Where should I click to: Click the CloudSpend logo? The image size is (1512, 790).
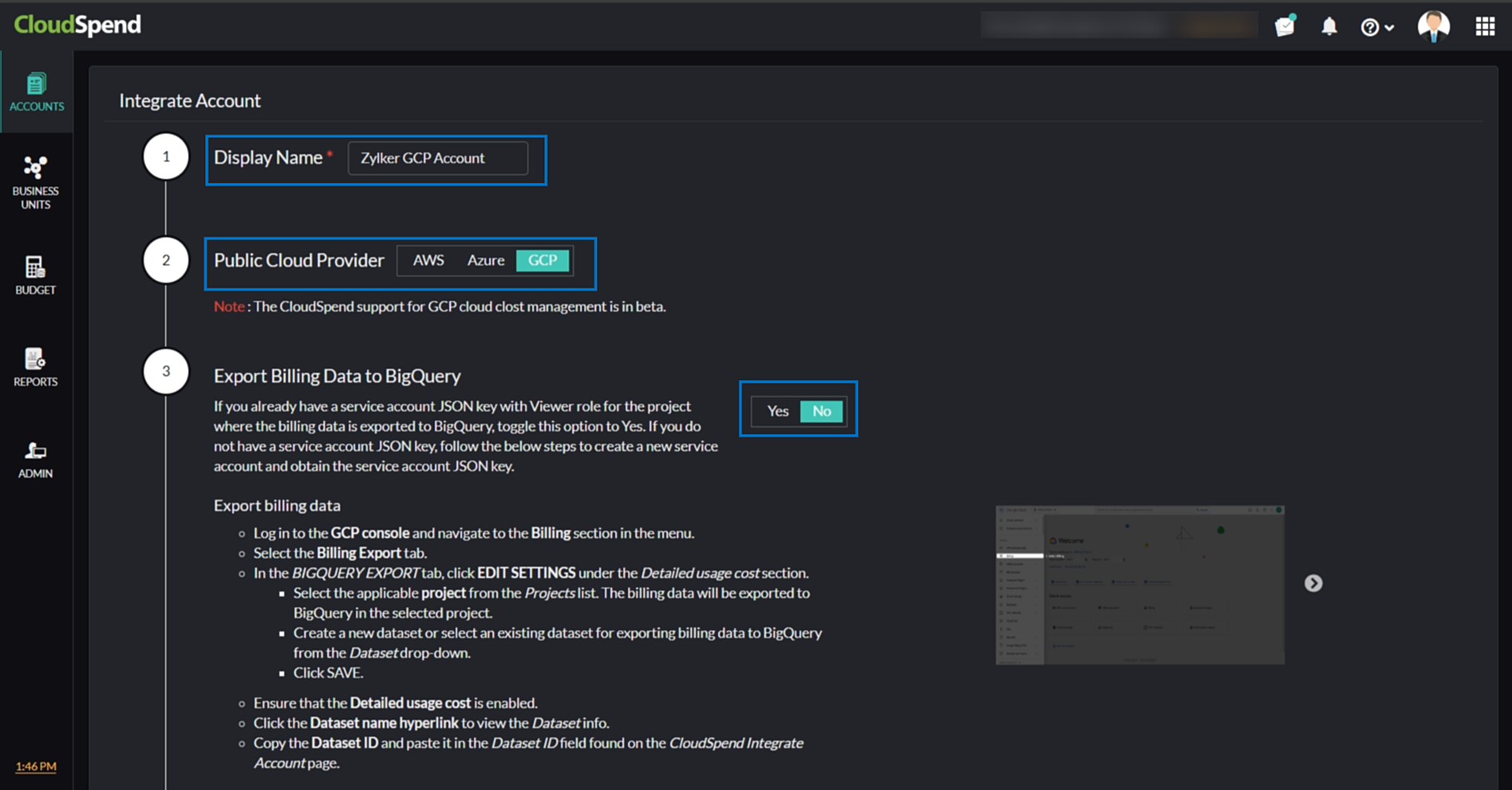coord(77,25)
